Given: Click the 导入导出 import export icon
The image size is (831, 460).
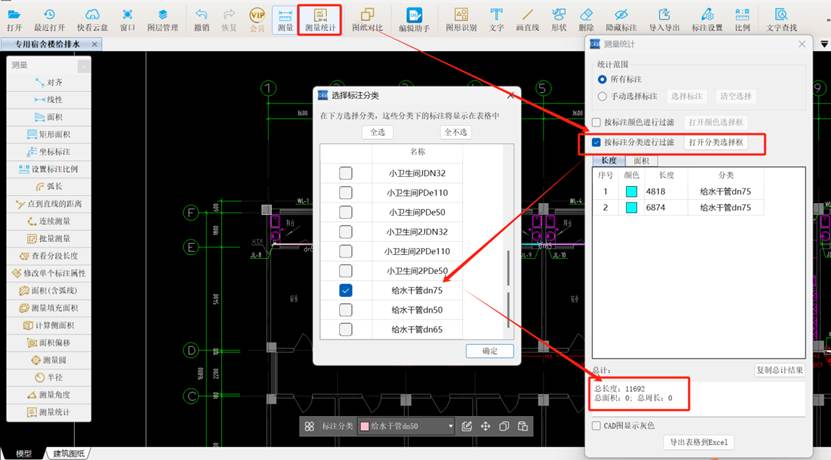Looking at the screenshot, I should (664, 20).
